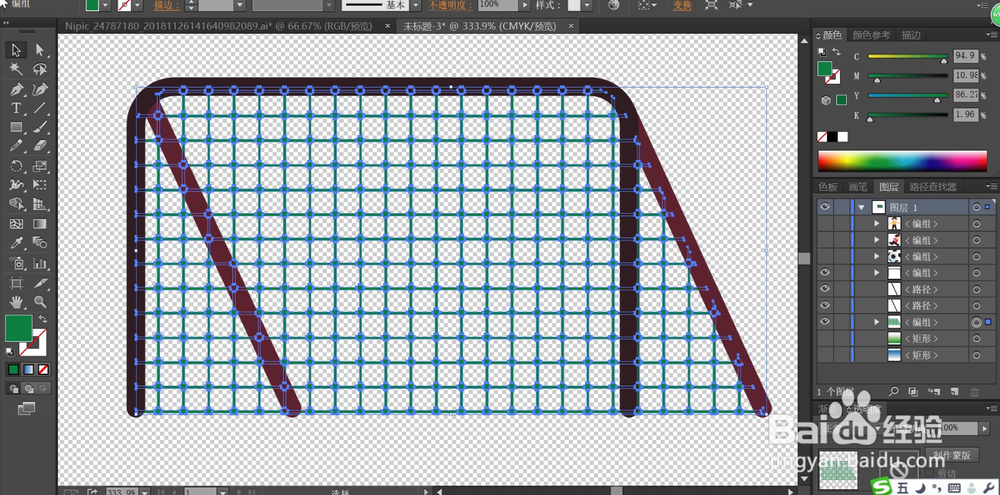Hide the first 路径 sublayer

pyautogui.click(x=825, y=289)
